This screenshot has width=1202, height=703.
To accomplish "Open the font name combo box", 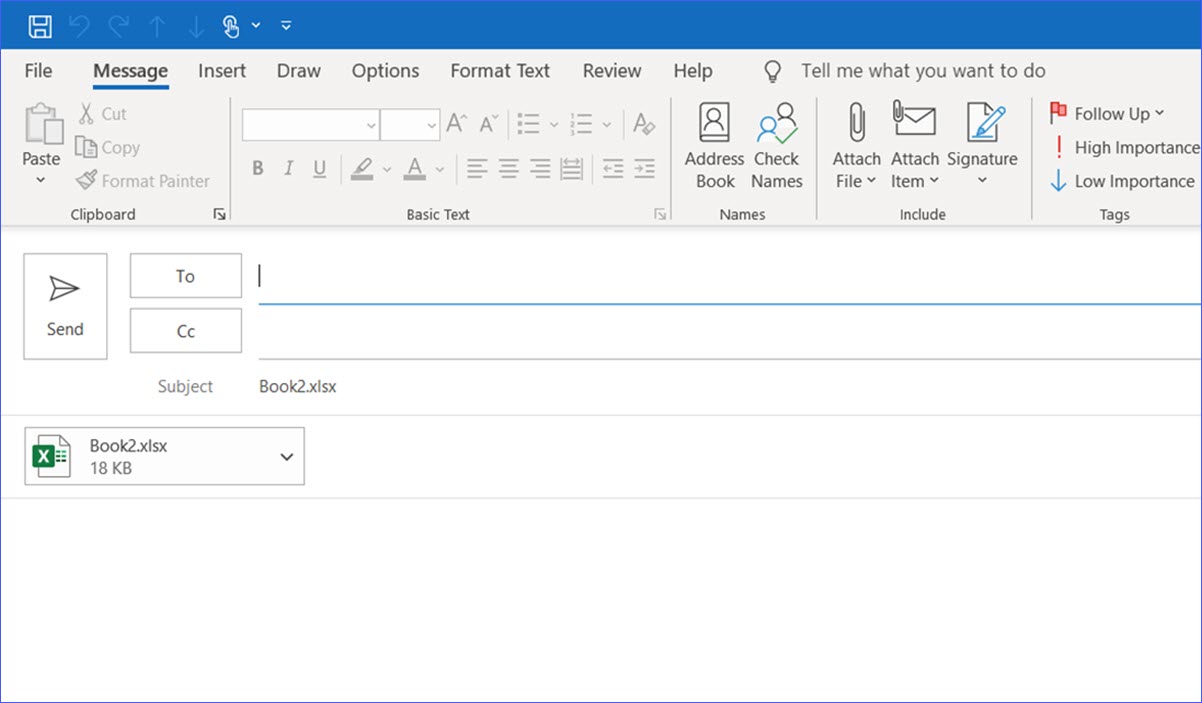I will (310, 125).
